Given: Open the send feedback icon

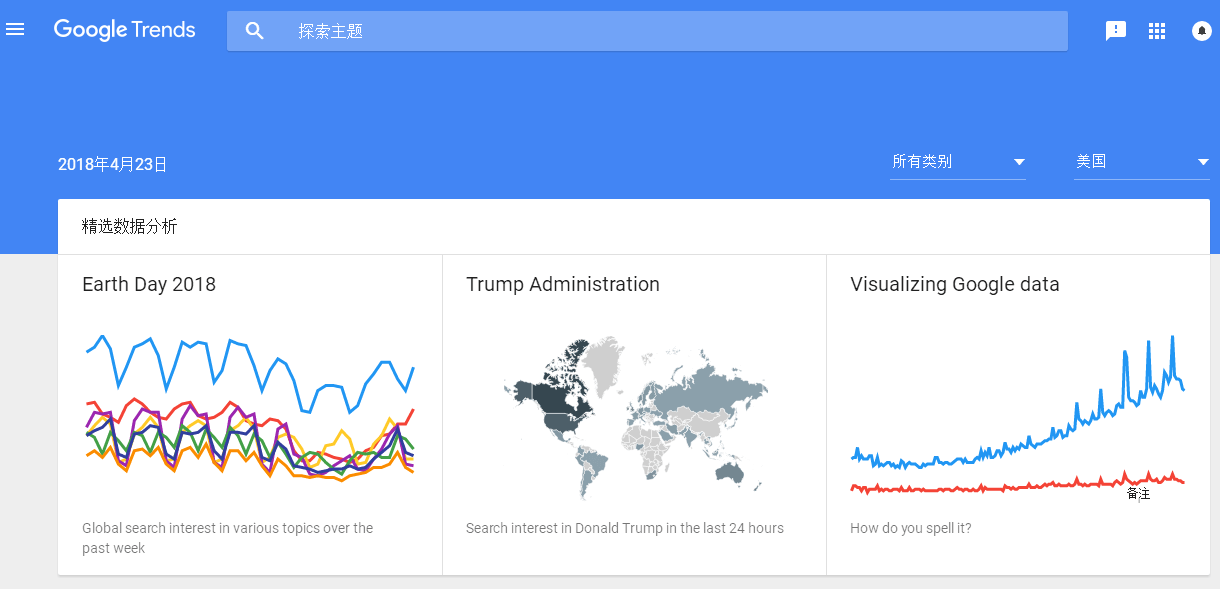Looking at the screenshot, I should coord(1115,31).
